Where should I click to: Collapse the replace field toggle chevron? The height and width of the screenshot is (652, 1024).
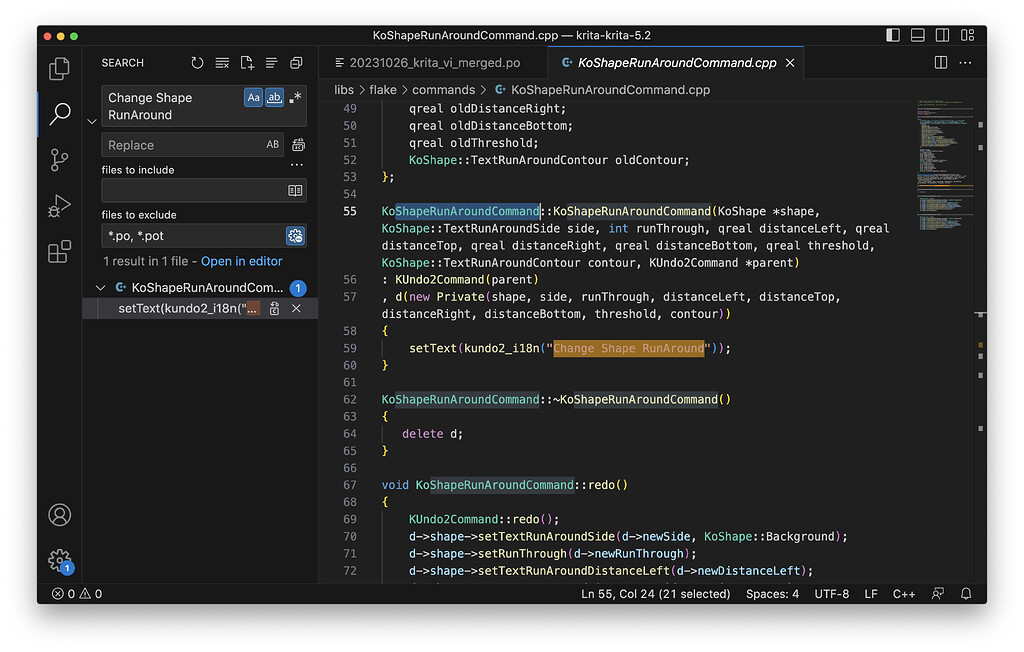[92, 121]
